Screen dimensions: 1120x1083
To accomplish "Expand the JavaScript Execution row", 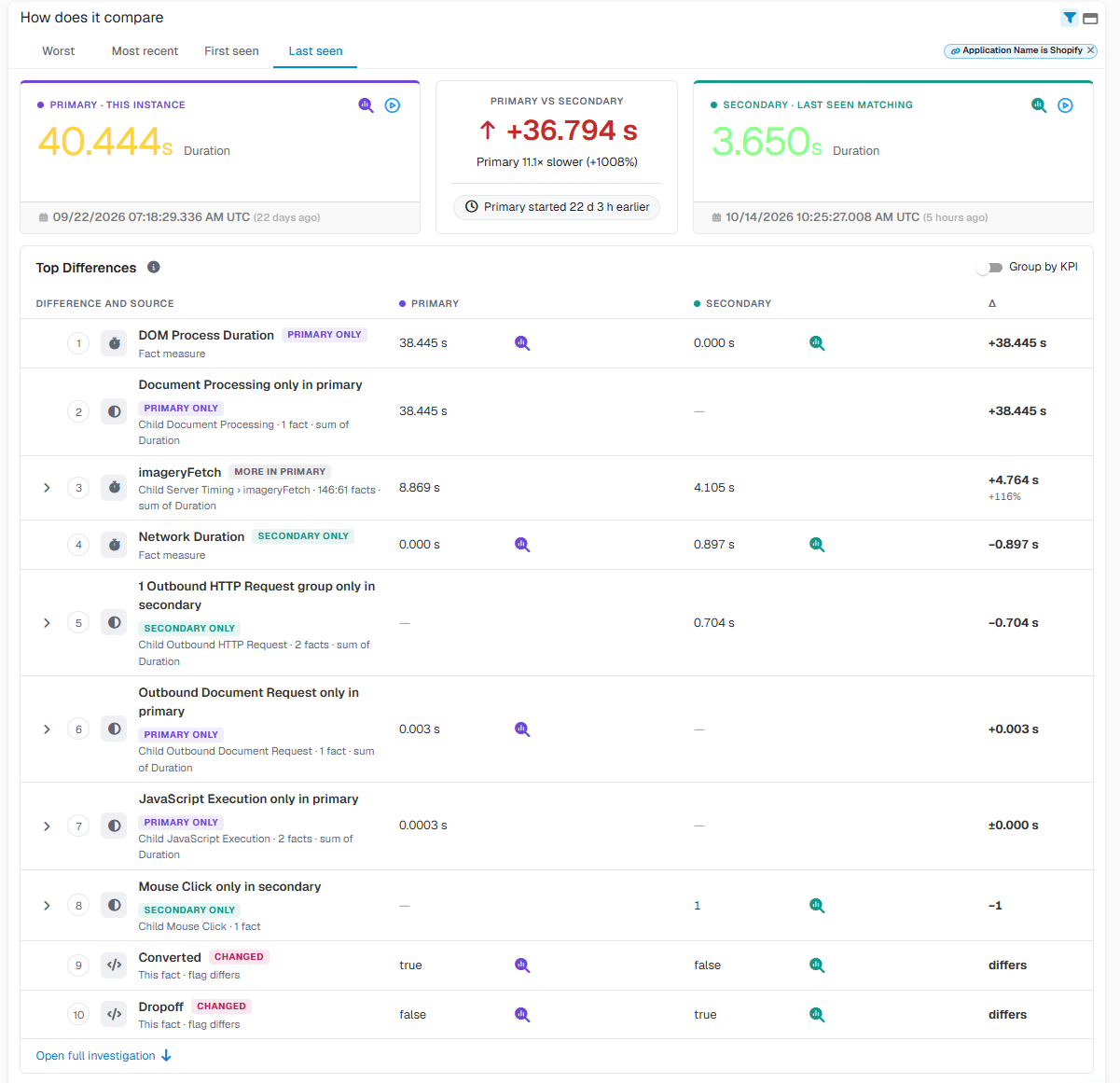I will pyautogui.click(x=47, y=826).
